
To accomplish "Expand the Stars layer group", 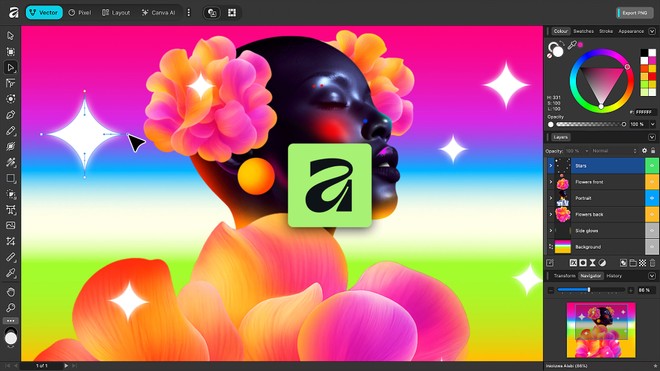I will click(x=551, y=165).
